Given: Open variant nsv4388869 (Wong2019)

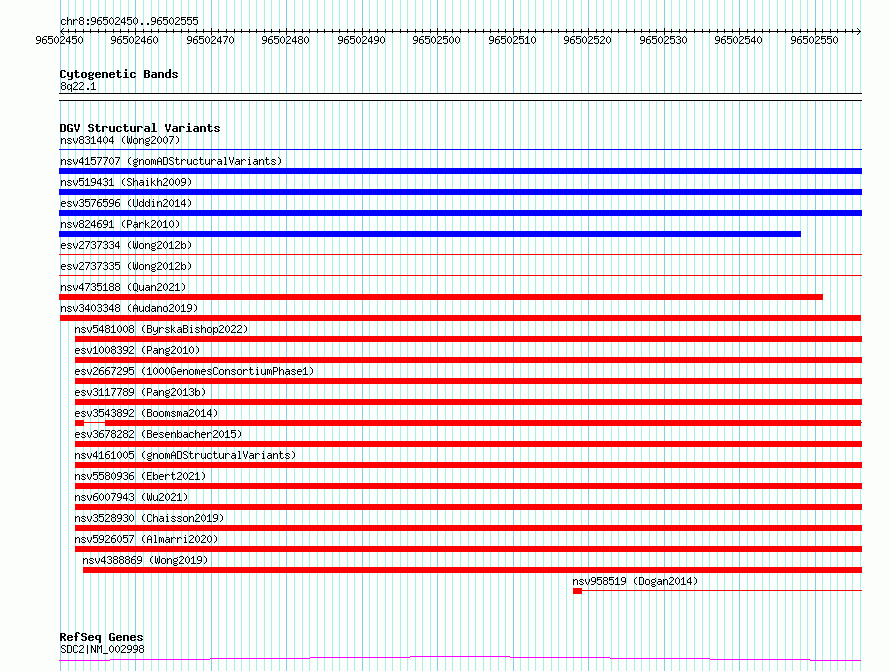Looking at the screenshot, I should tap(145, 560).
